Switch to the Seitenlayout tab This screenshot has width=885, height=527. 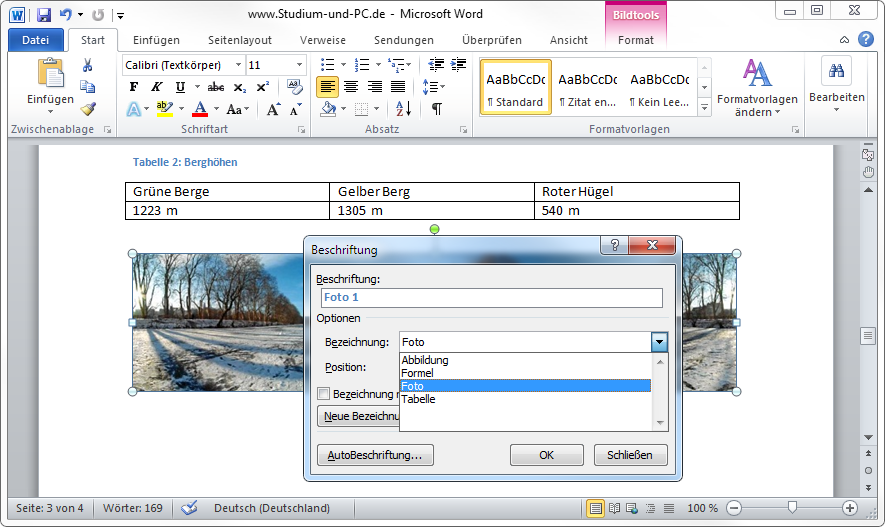(240, 40)
